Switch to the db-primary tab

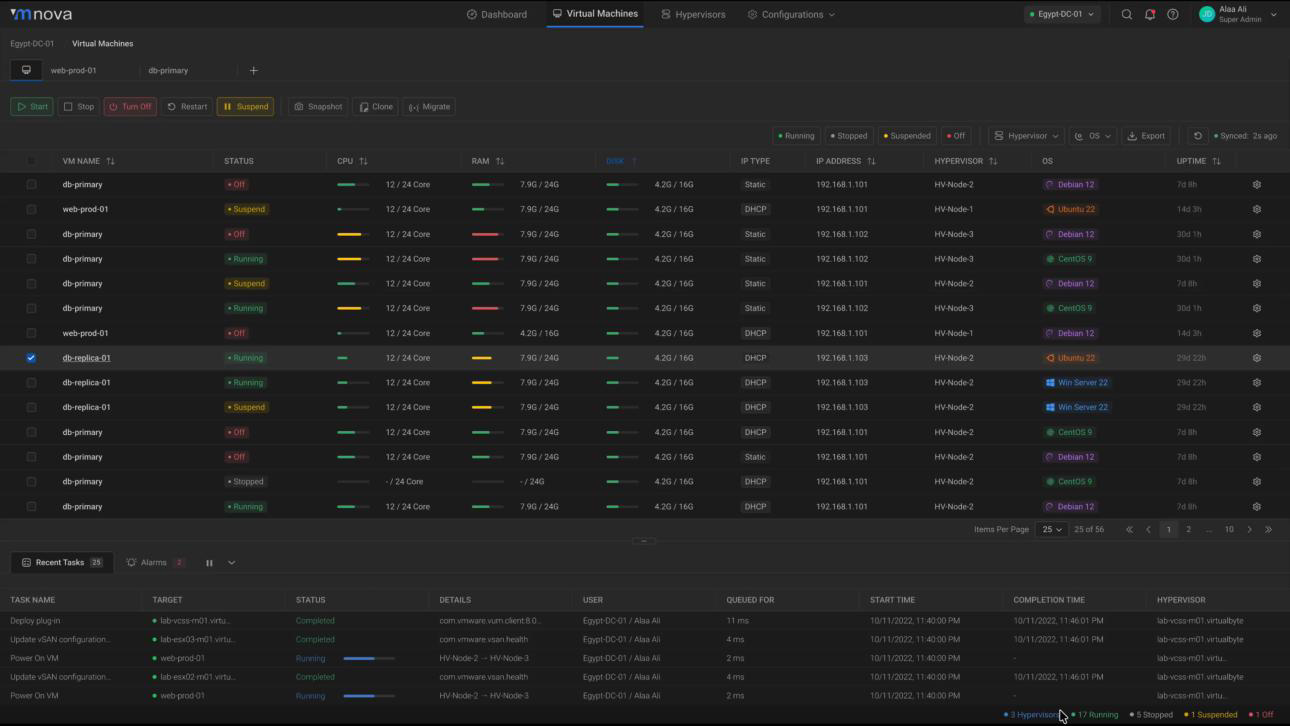coord(168,71)
